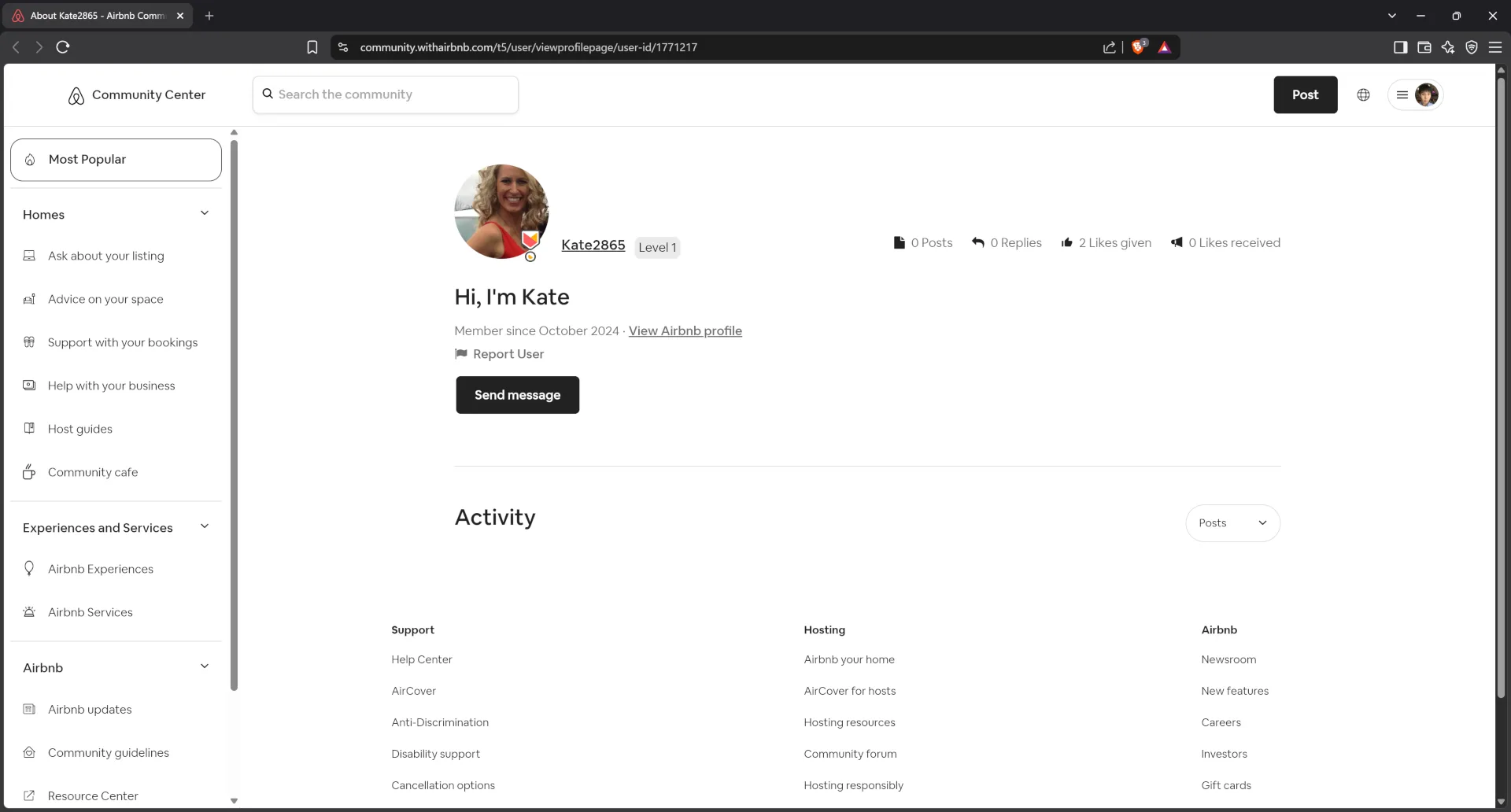Click the Likes given thumbs-up icon

coord(1066,242)
